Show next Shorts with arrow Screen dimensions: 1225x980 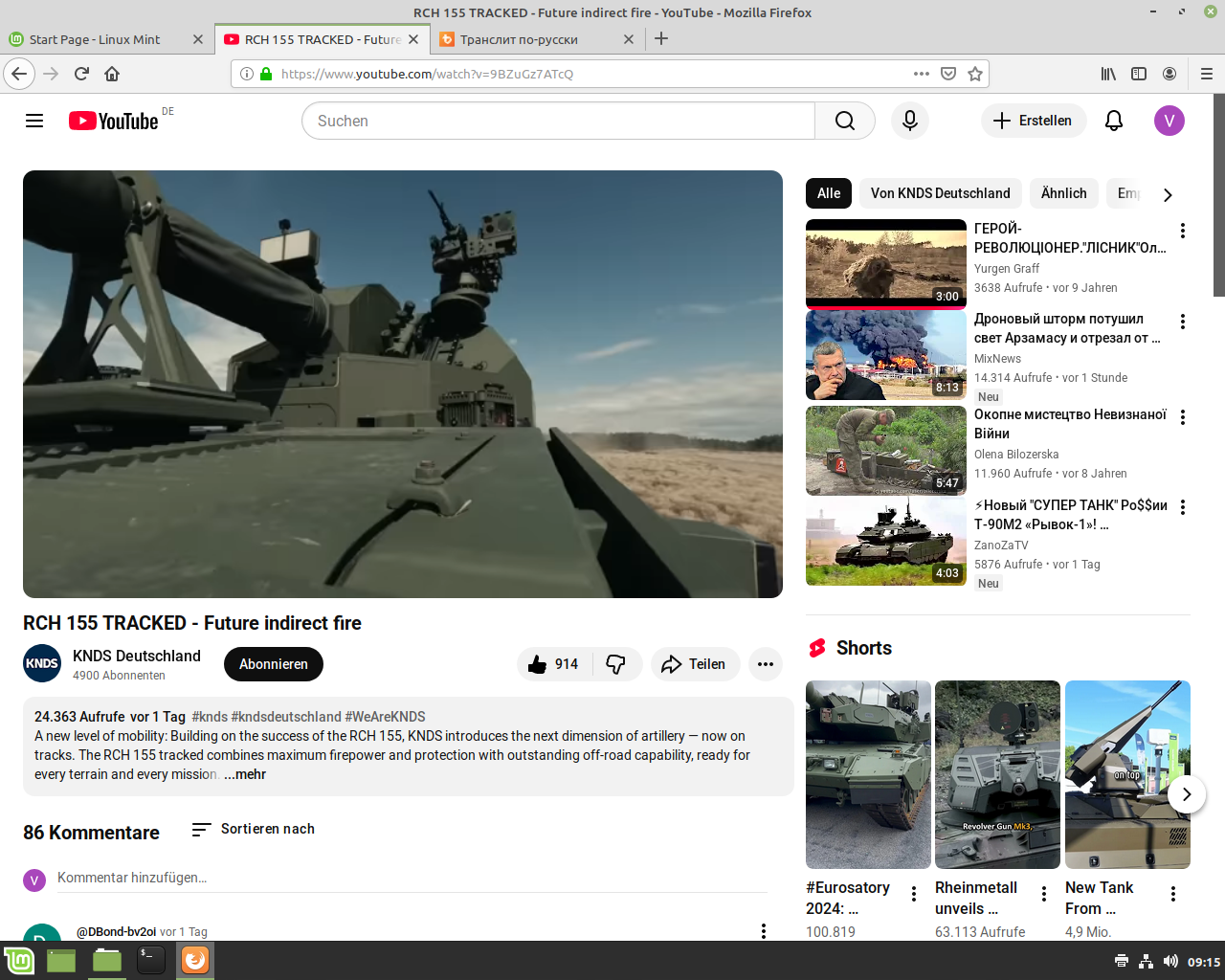click(1187, 794)
